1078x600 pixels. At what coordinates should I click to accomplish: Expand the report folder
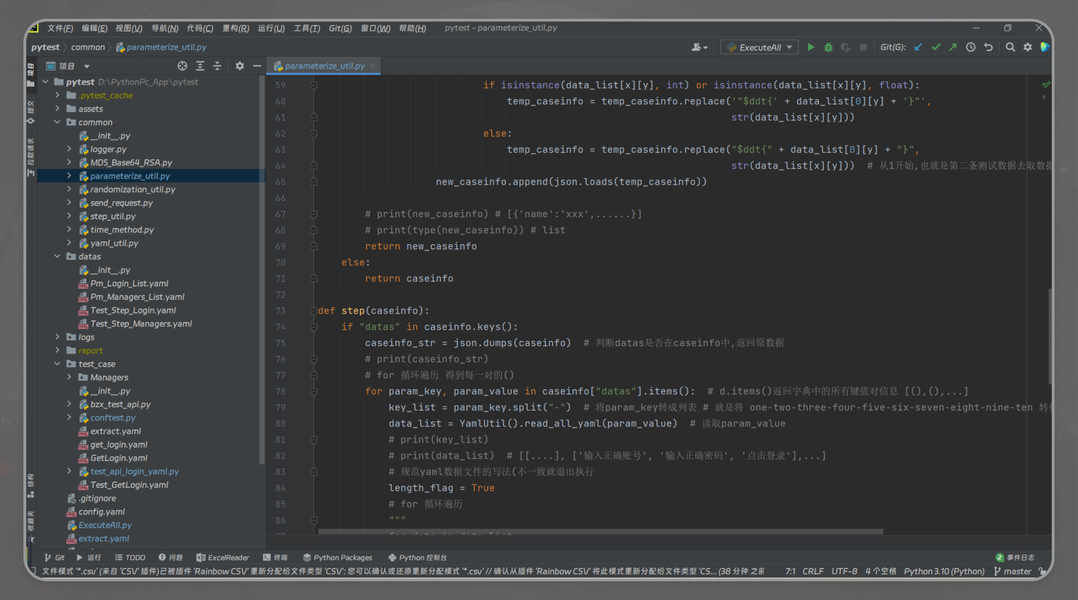(58, 351)
